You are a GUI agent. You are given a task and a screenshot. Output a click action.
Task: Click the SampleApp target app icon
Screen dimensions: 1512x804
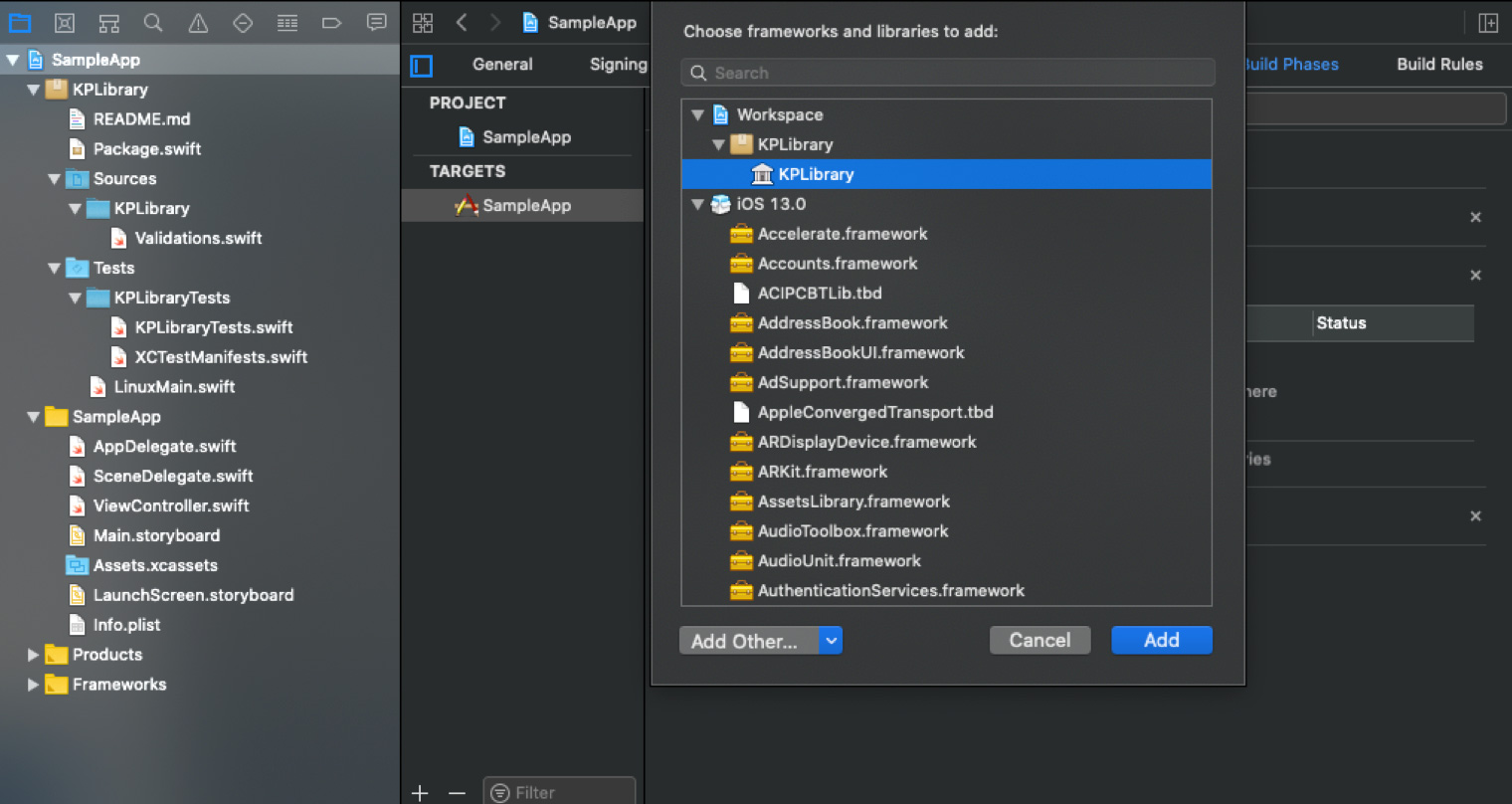point(467,205)
